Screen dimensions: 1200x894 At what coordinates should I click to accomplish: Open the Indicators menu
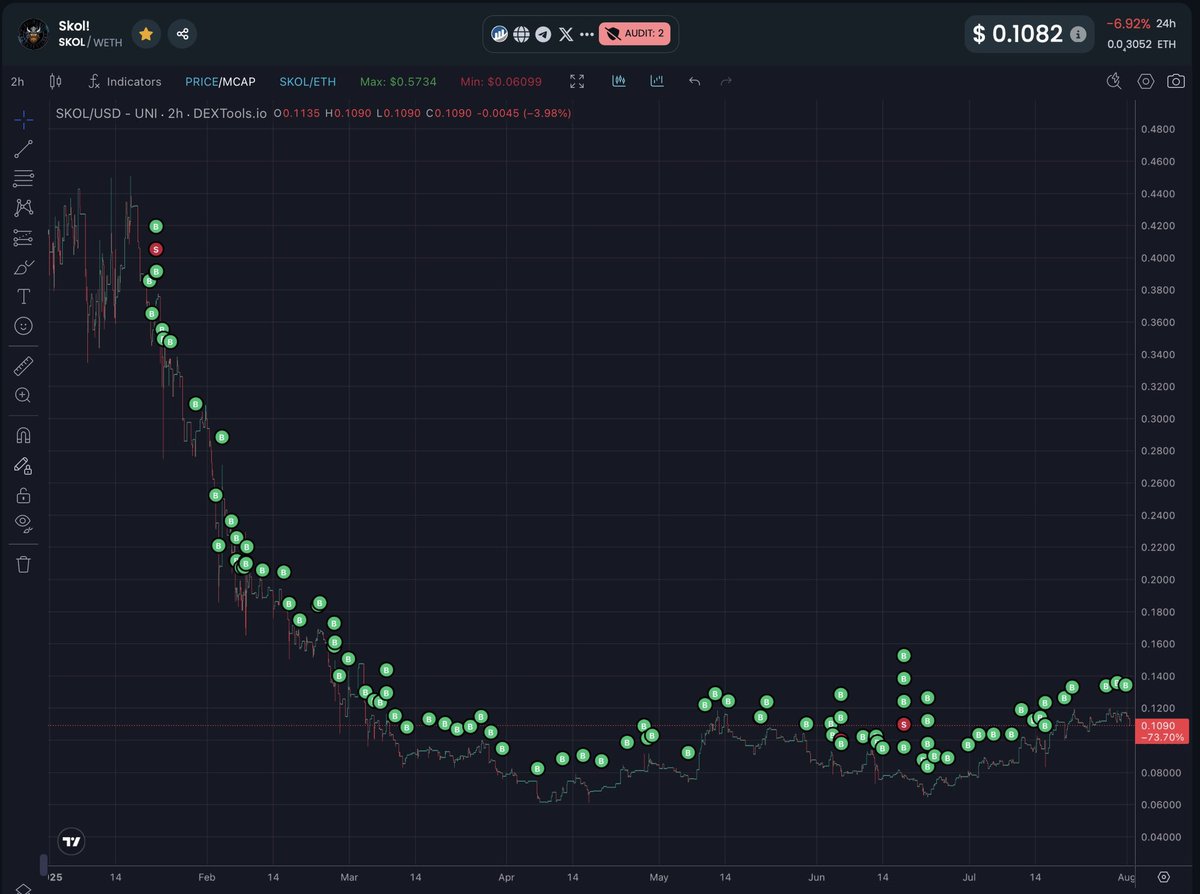(124, 82)
